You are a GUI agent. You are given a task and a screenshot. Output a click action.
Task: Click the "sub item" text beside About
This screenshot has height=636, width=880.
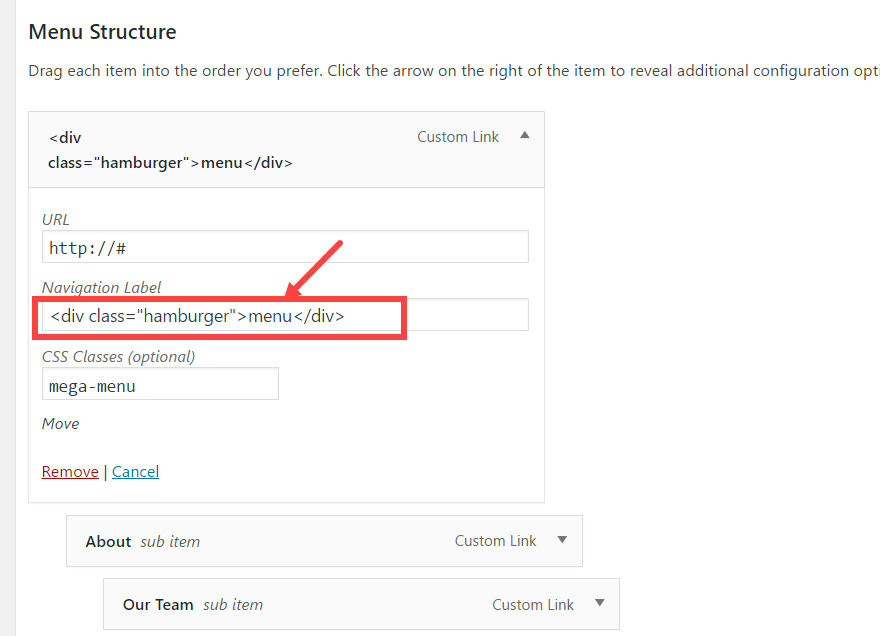point(170,541)
